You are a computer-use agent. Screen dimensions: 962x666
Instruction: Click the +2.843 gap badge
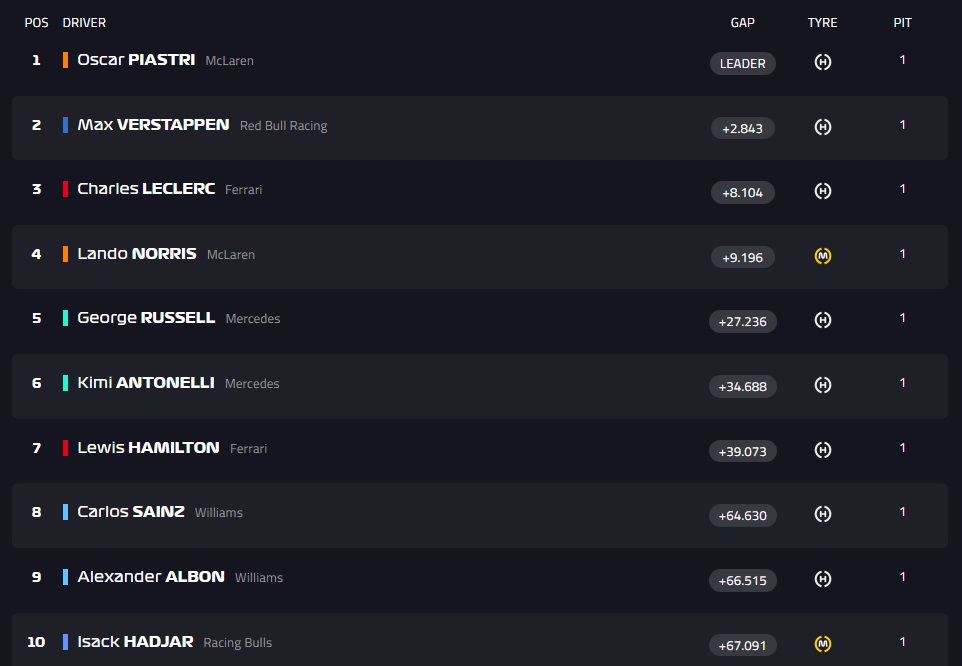click(742, 128)
